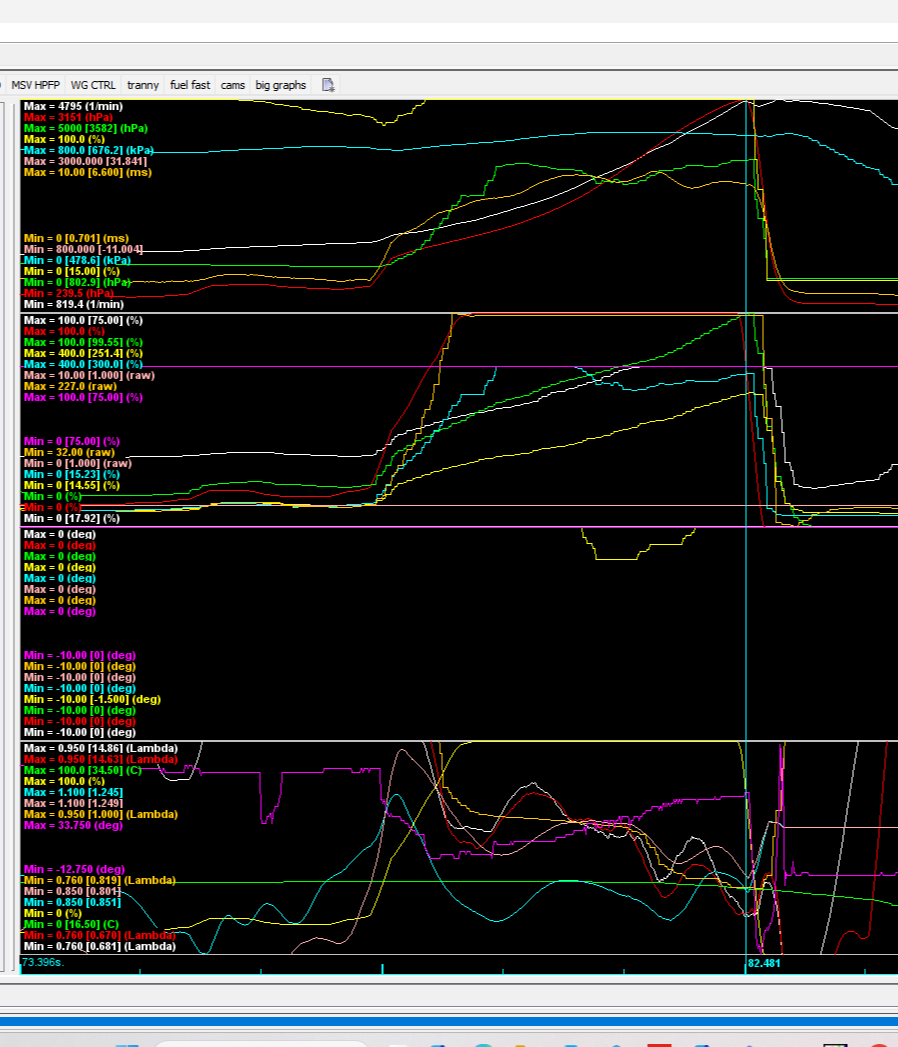898x1047 pixels.
Task: Select the 'Max = 1.100 [1.245]' label
Action: pyautogui.click(x=73, y=793)
